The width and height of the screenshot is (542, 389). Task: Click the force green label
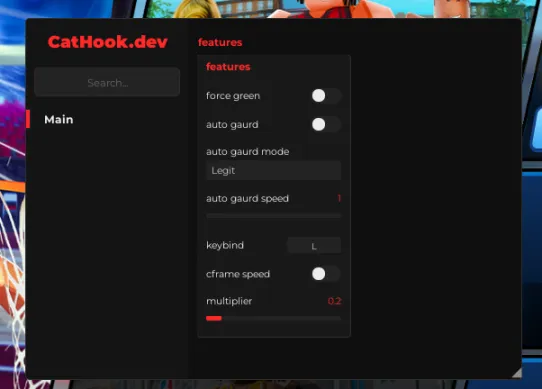tap(233, 96)
